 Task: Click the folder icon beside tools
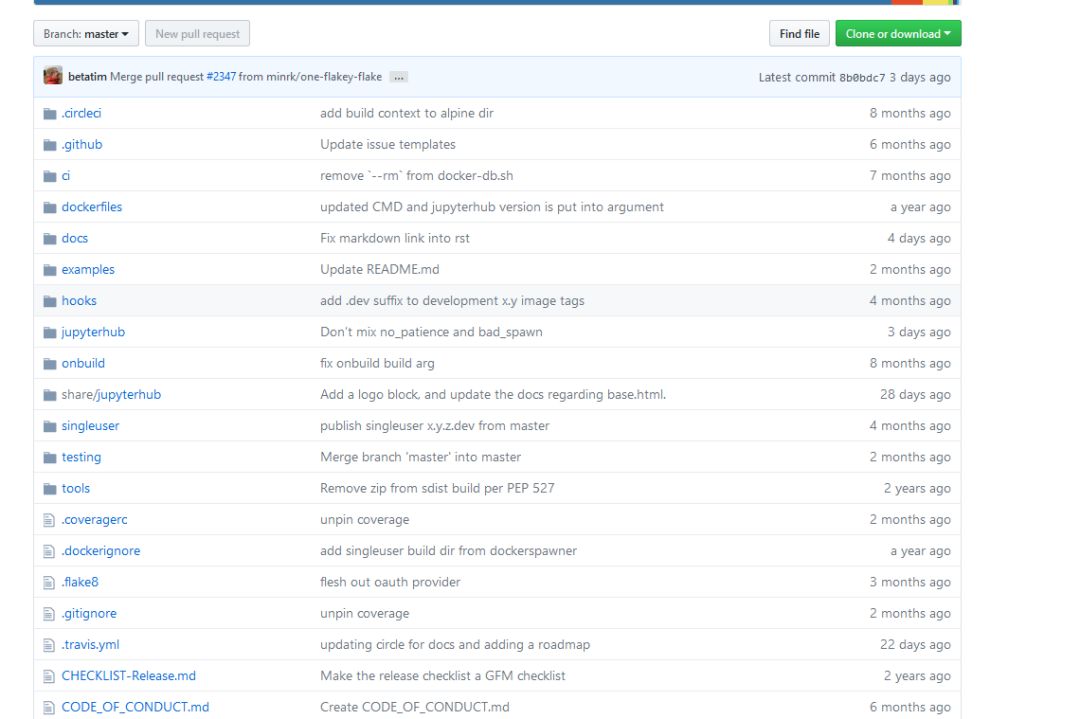[50, 489]
